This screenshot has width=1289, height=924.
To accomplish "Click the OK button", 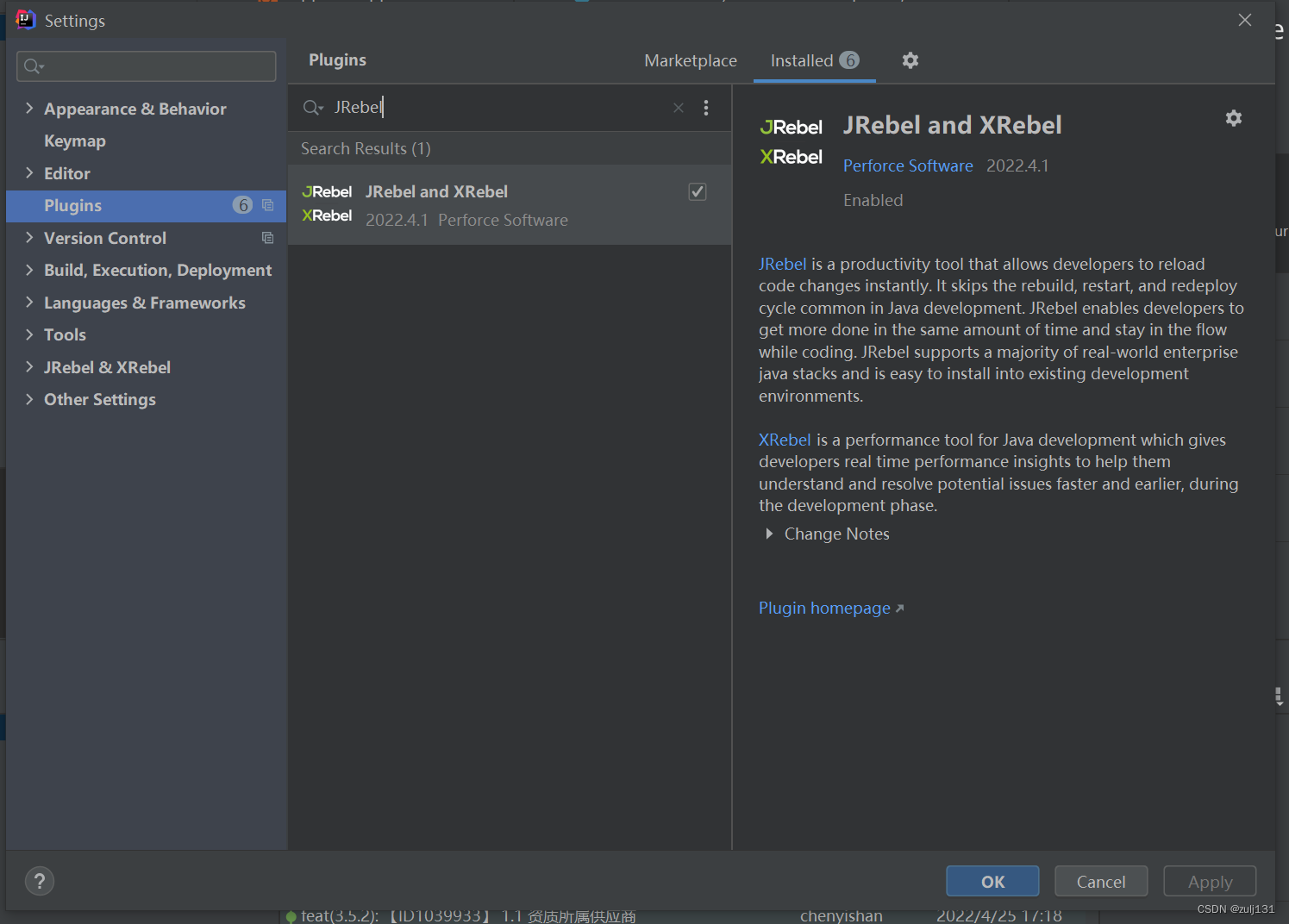I will [992, 882].
